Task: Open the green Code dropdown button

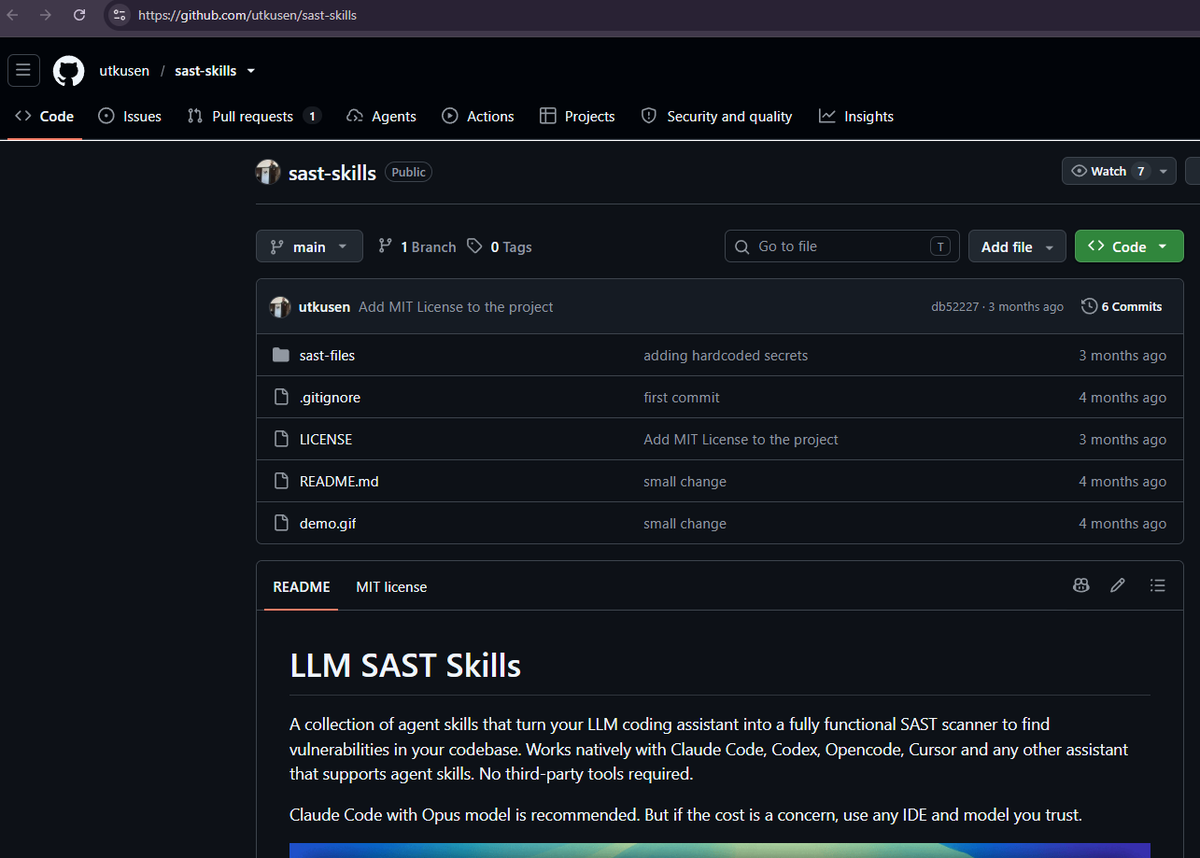Action: pos(1129,247)
